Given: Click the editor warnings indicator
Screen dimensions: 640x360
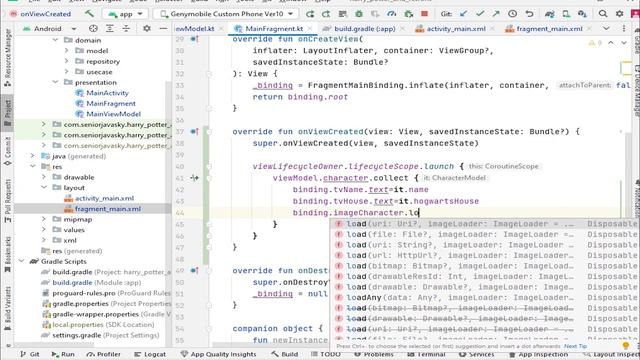Looking at the screenshot, I should 595,42.
